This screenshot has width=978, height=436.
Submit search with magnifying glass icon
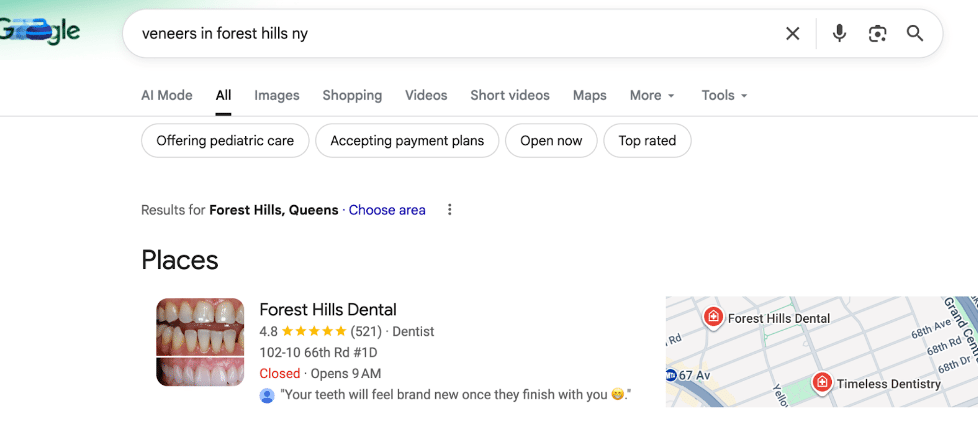pyautogui.click(x=915, y=34)
